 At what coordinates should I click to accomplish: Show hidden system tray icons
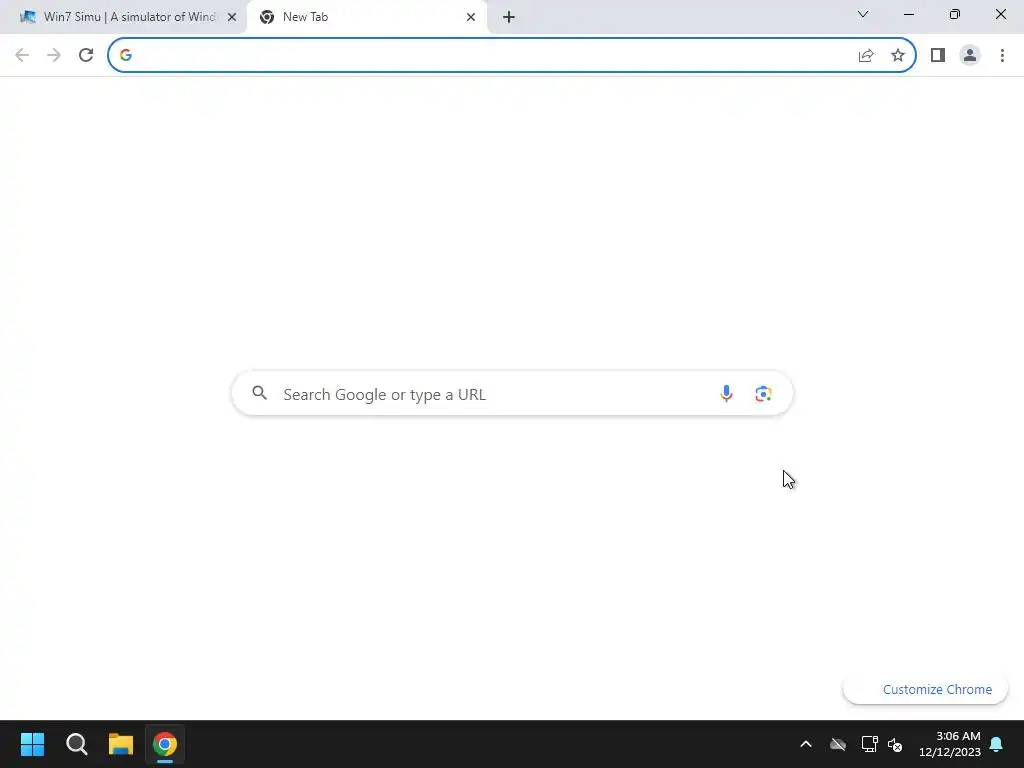click(806, 744)
